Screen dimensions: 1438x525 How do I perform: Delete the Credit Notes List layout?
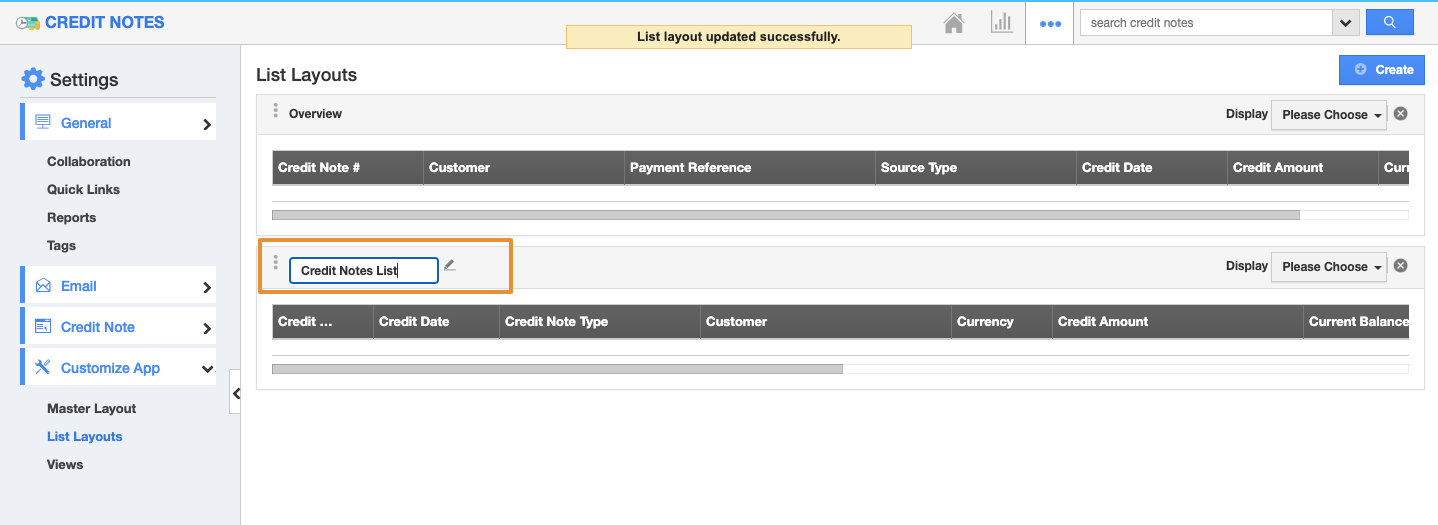1400,266
